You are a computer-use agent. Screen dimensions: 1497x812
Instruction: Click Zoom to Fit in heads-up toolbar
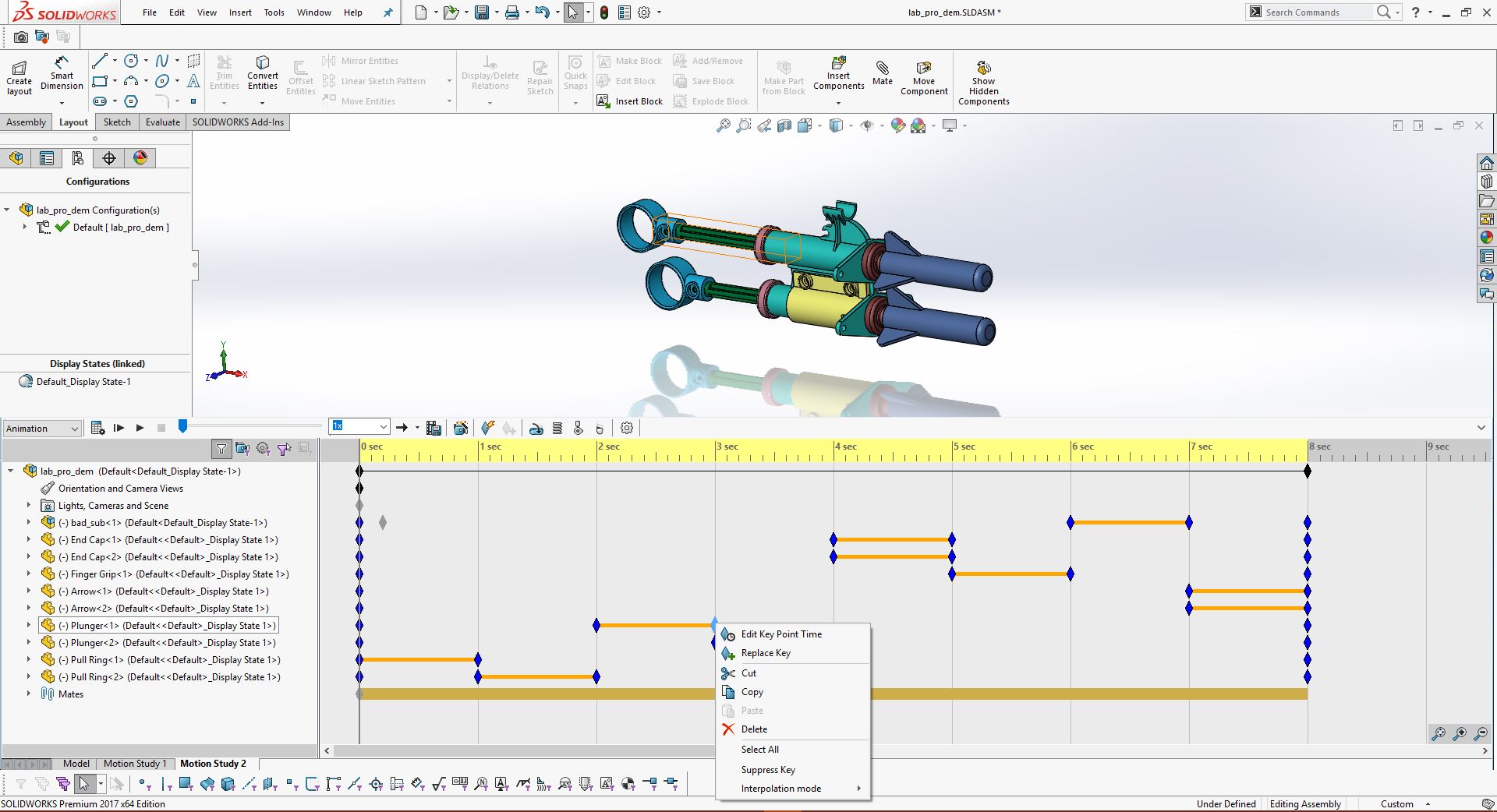click(724, 125)
